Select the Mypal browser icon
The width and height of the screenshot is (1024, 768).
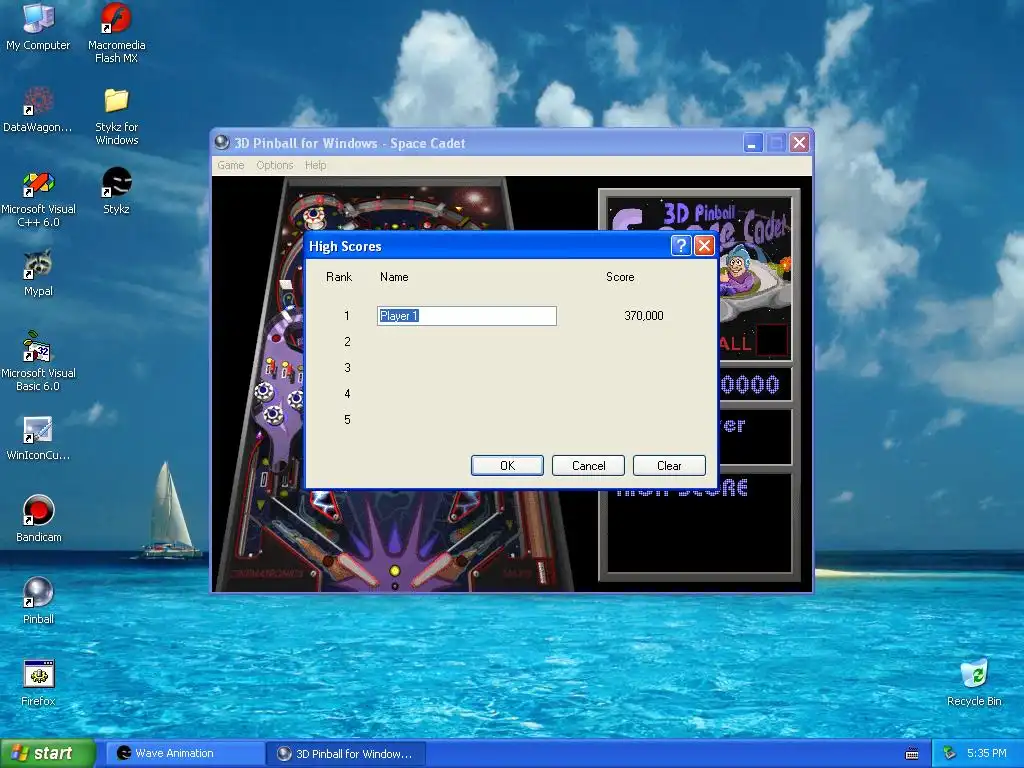38,274
